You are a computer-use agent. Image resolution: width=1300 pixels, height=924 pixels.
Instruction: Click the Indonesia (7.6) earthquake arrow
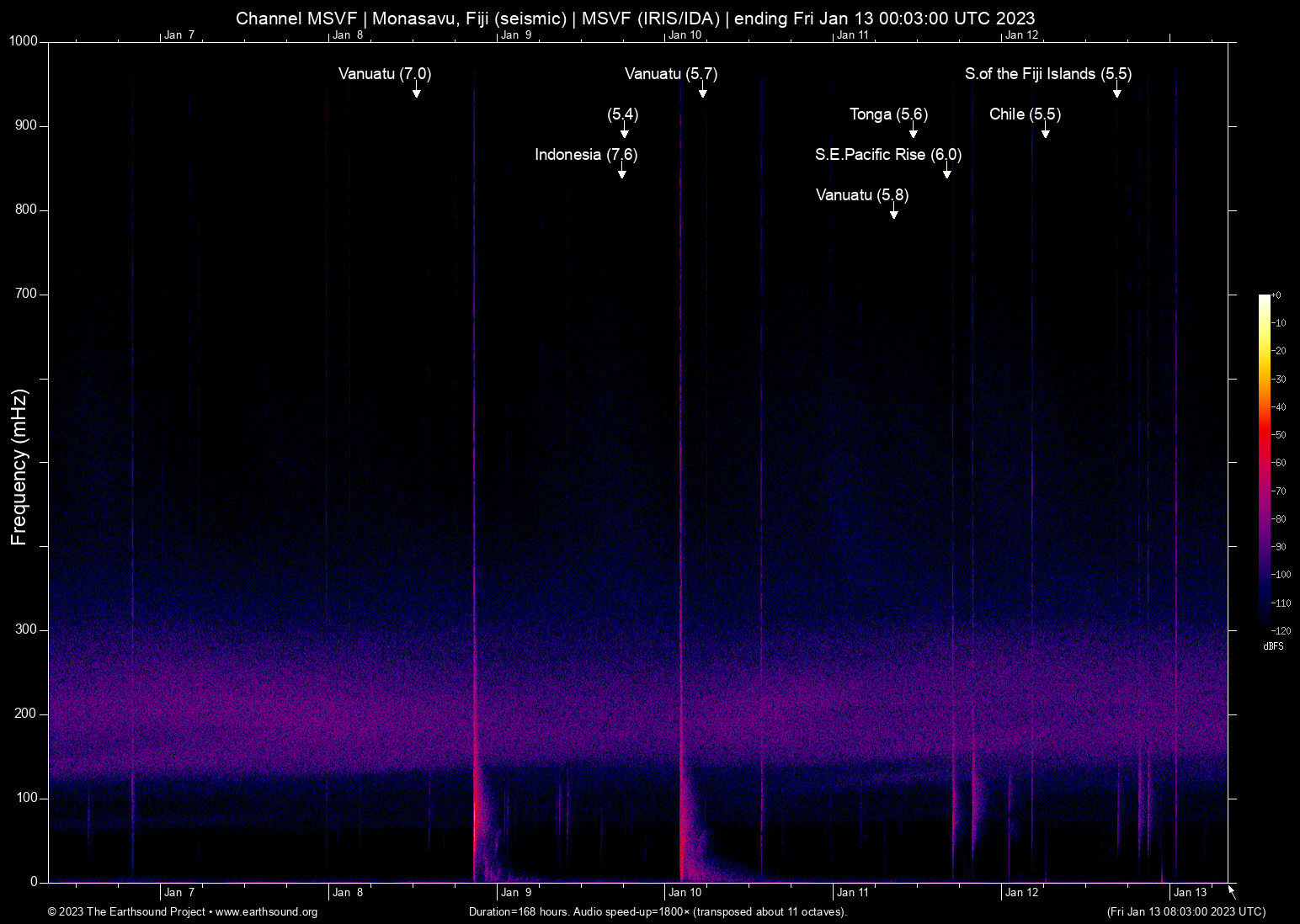coord(622,171)
